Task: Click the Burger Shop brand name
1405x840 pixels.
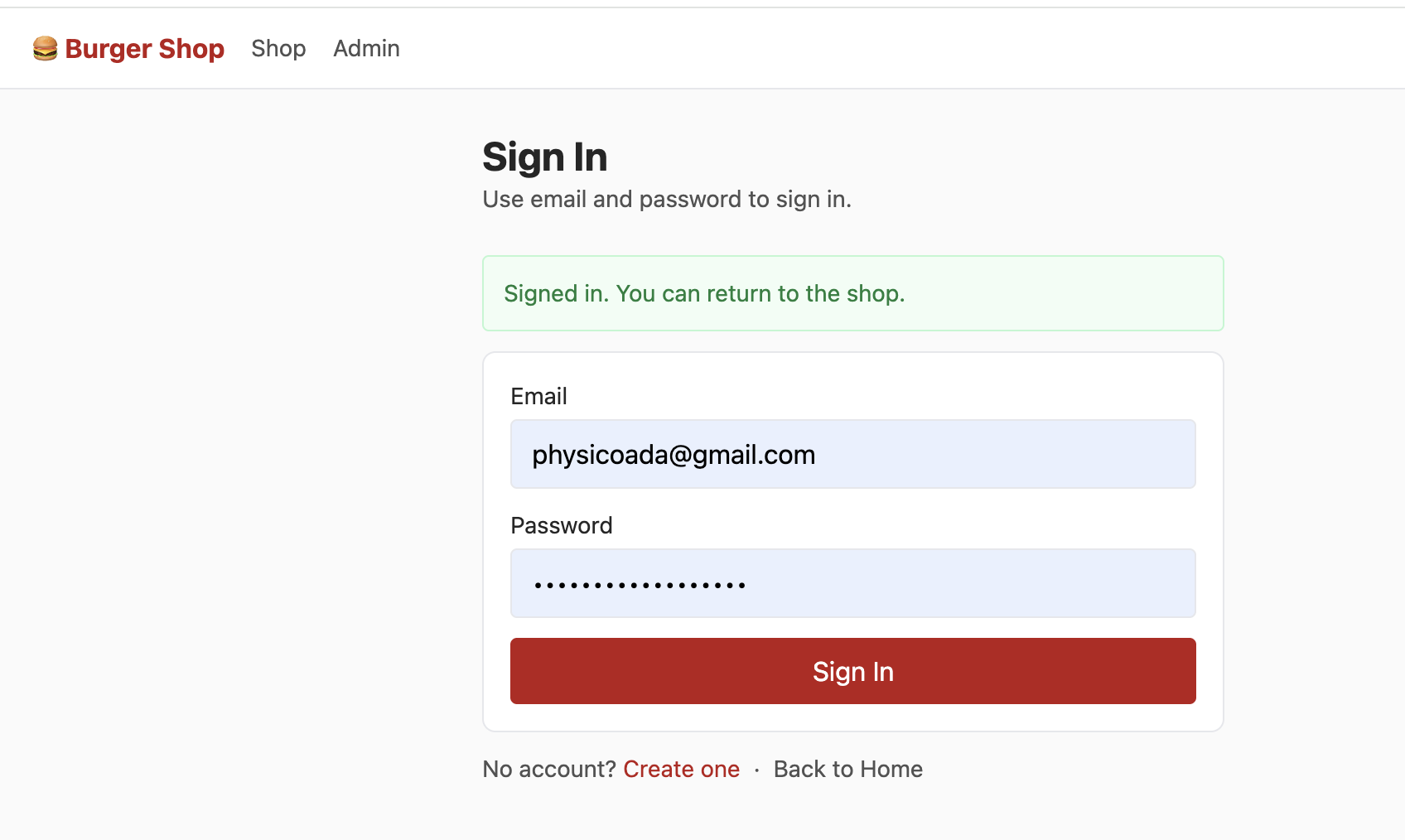Action: (144, 49)
